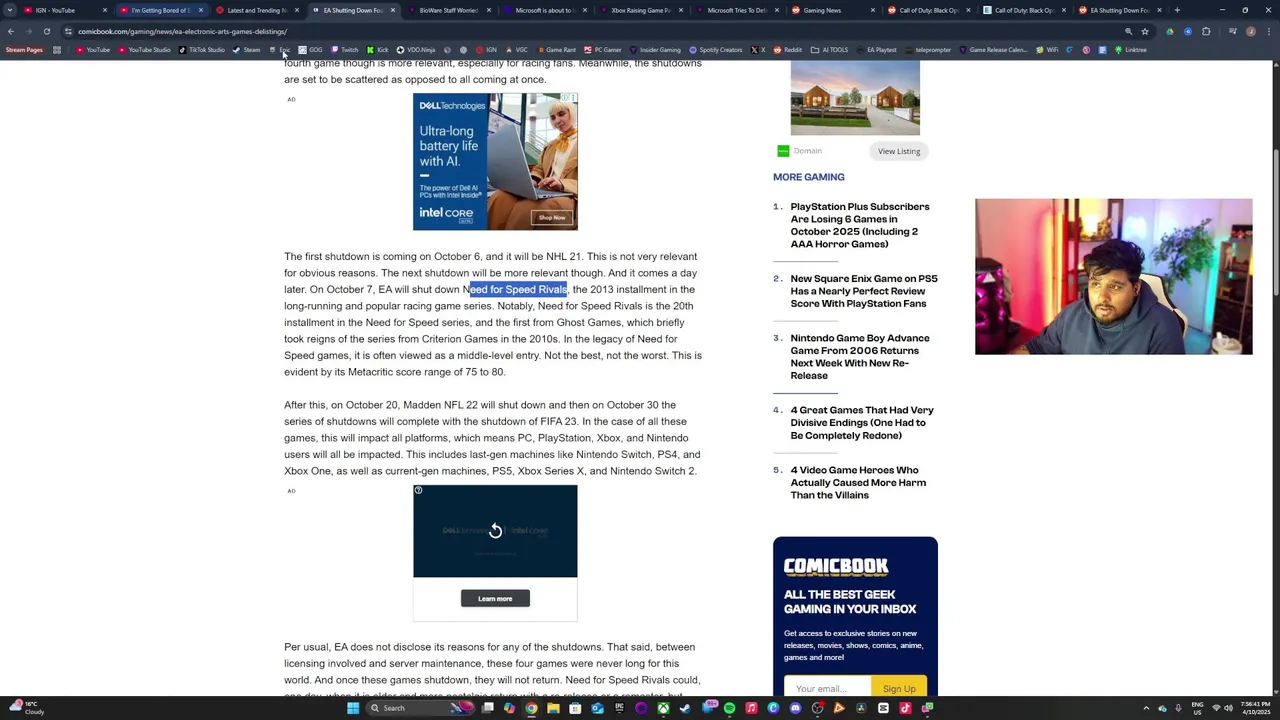Viewport: 1280px width, 720px height.
Task: Click the newsletter Sign Up button
Action: coord(899,688)
